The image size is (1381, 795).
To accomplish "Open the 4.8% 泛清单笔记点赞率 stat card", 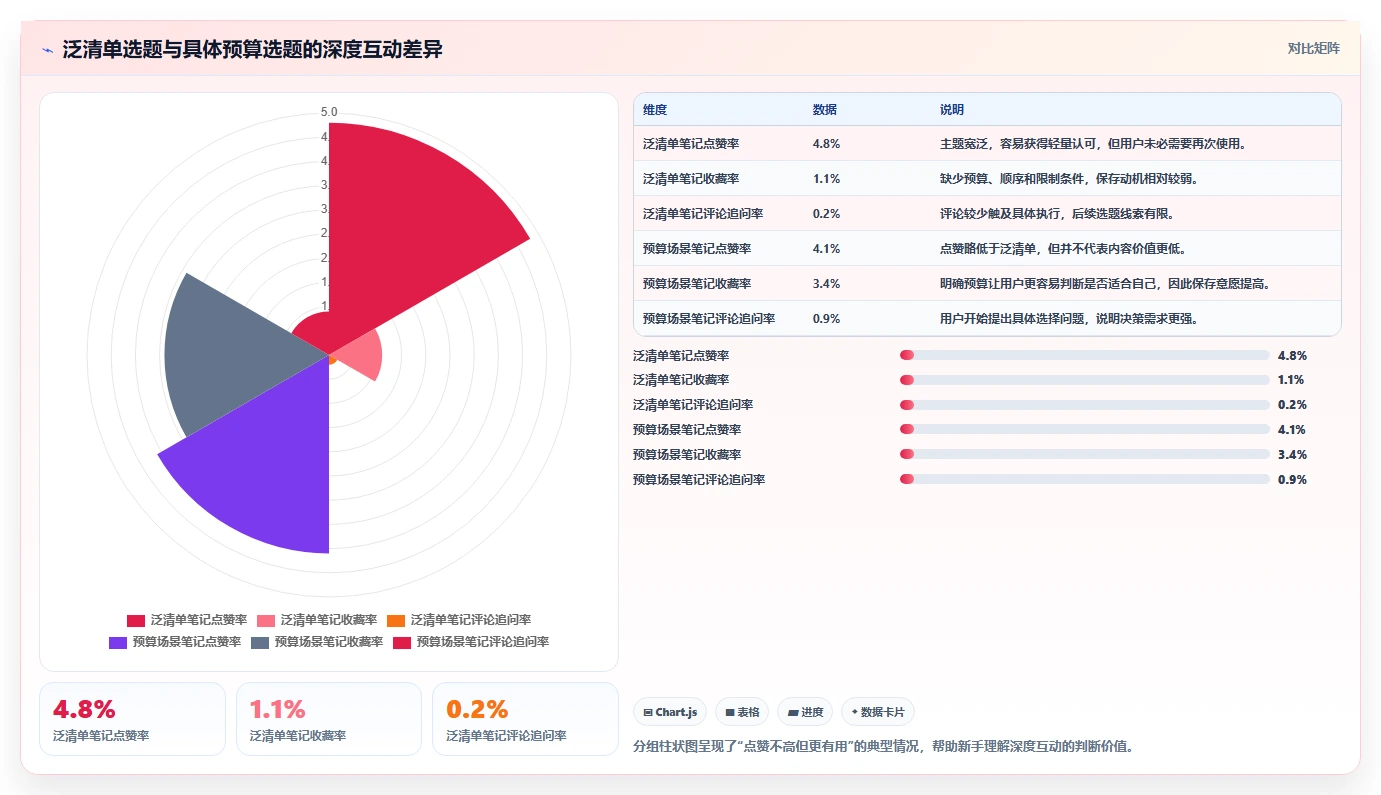I will tap(132, 719).
